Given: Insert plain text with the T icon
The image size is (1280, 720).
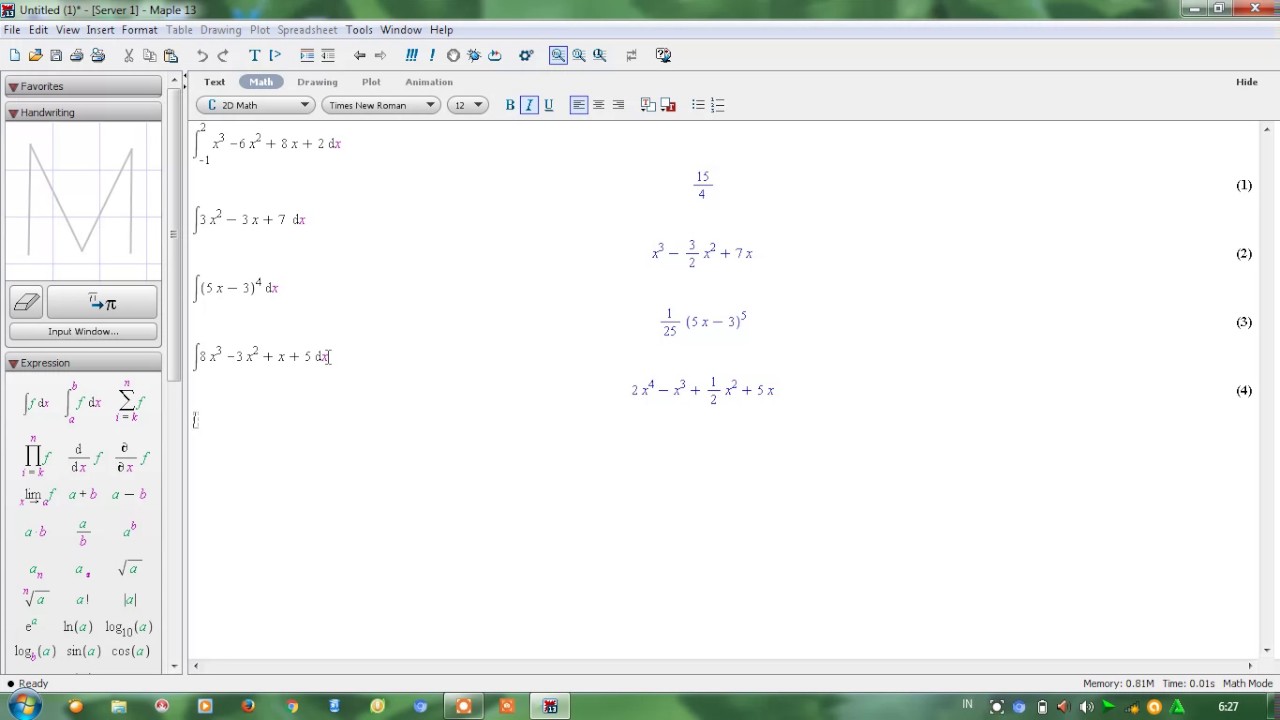Looking at the screenshot, I should click(x=254, y=55).
